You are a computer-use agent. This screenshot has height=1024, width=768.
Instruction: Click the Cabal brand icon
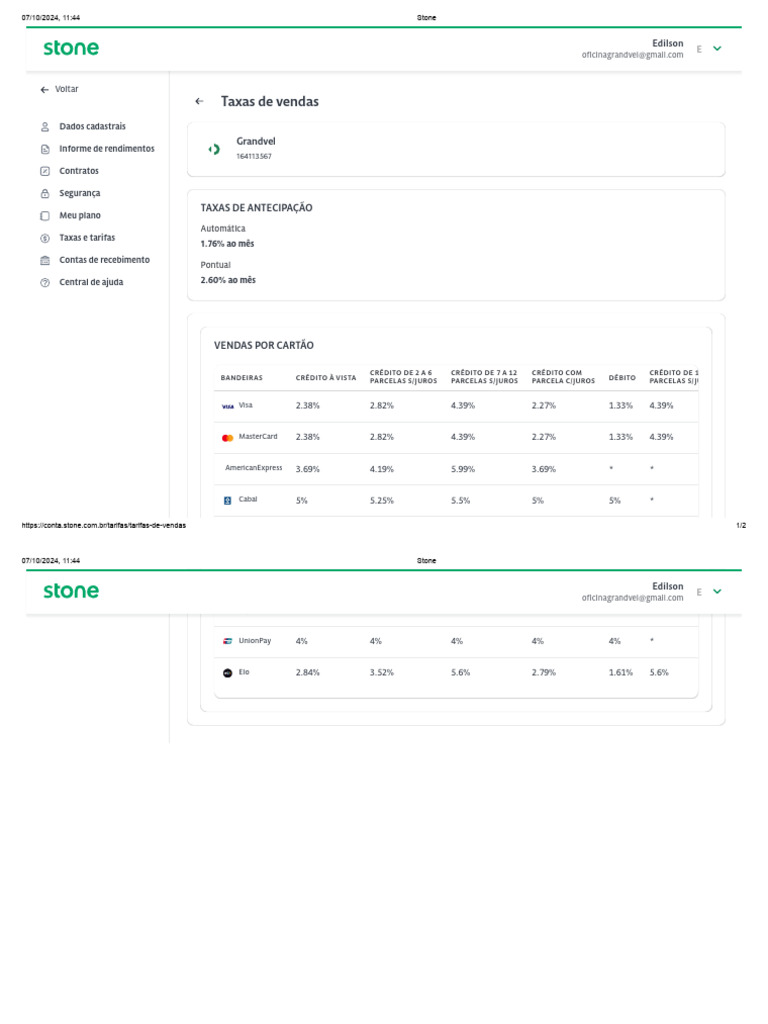[227, 501]
